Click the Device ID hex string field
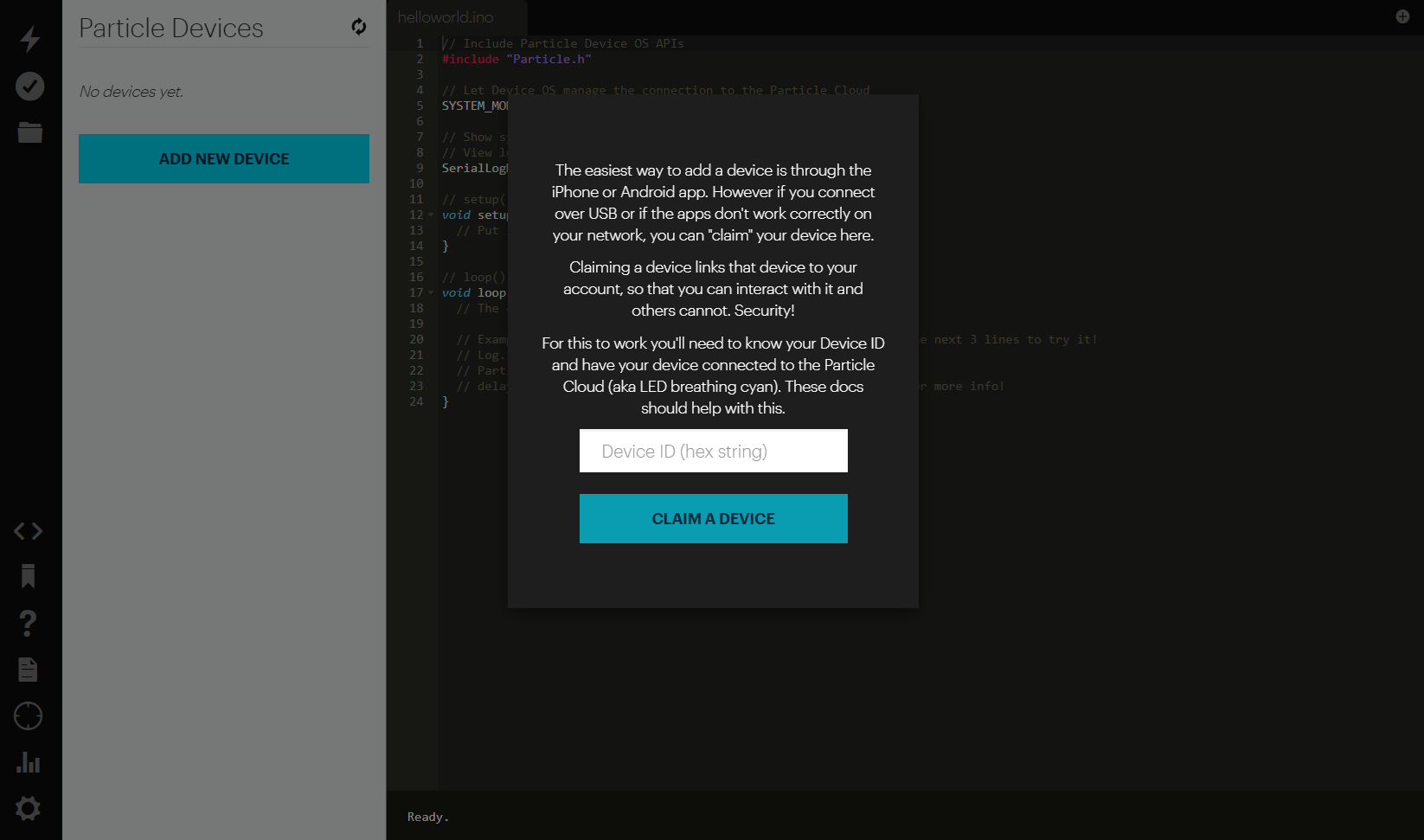This screenshot has height=840, width=1424. coord(713,451)
